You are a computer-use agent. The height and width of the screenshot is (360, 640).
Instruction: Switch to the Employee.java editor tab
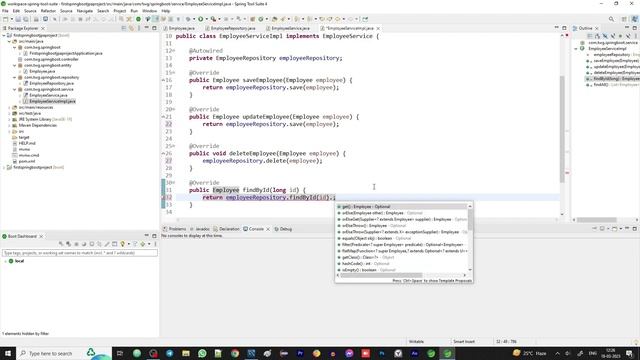point(179,28)
